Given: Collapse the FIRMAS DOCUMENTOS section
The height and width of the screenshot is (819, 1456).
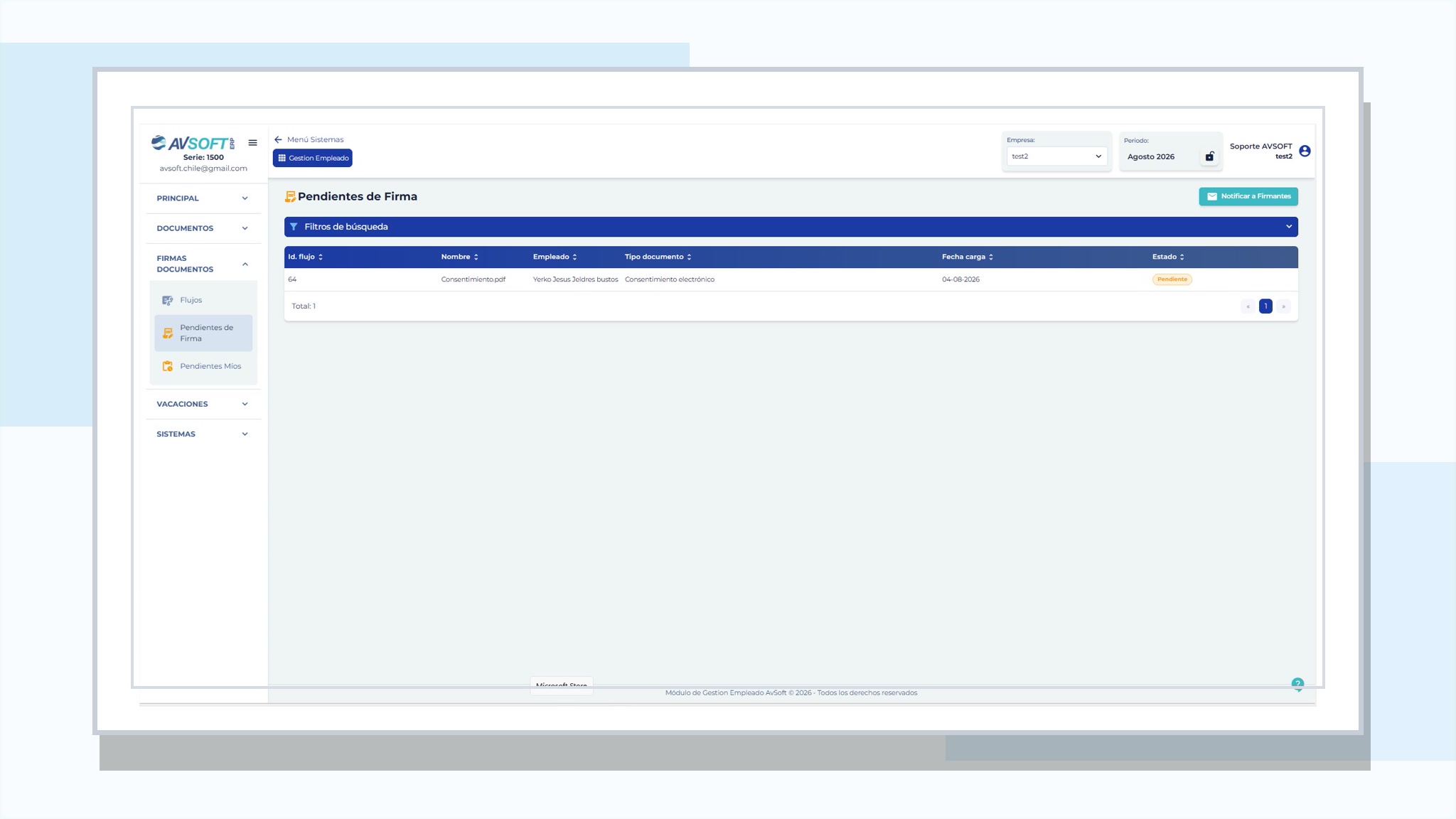Looking at the screenshot, I should click(203, 264).
